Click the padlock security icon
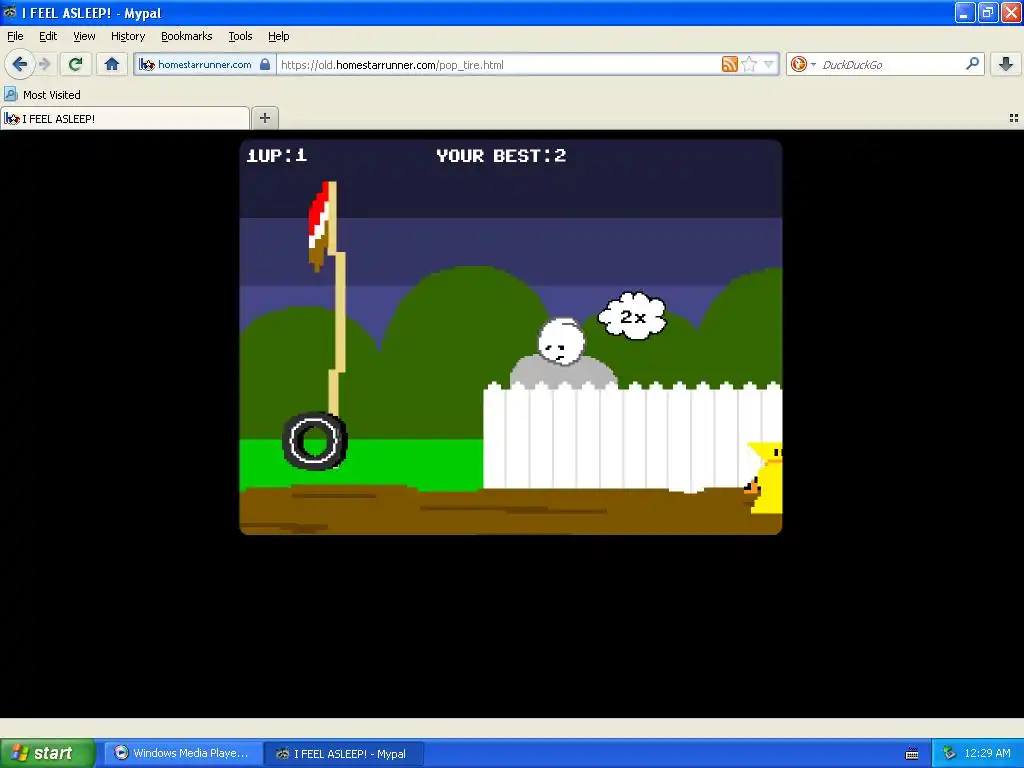The image size is (1024, 768). 264,65
